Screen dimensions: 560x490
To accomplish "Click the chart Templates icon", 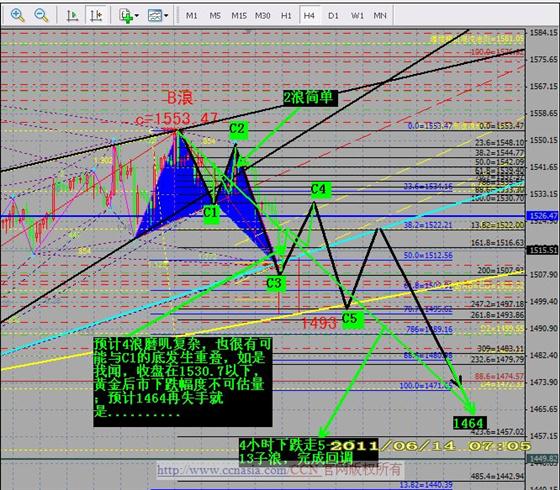I will [x=155, y=15].
